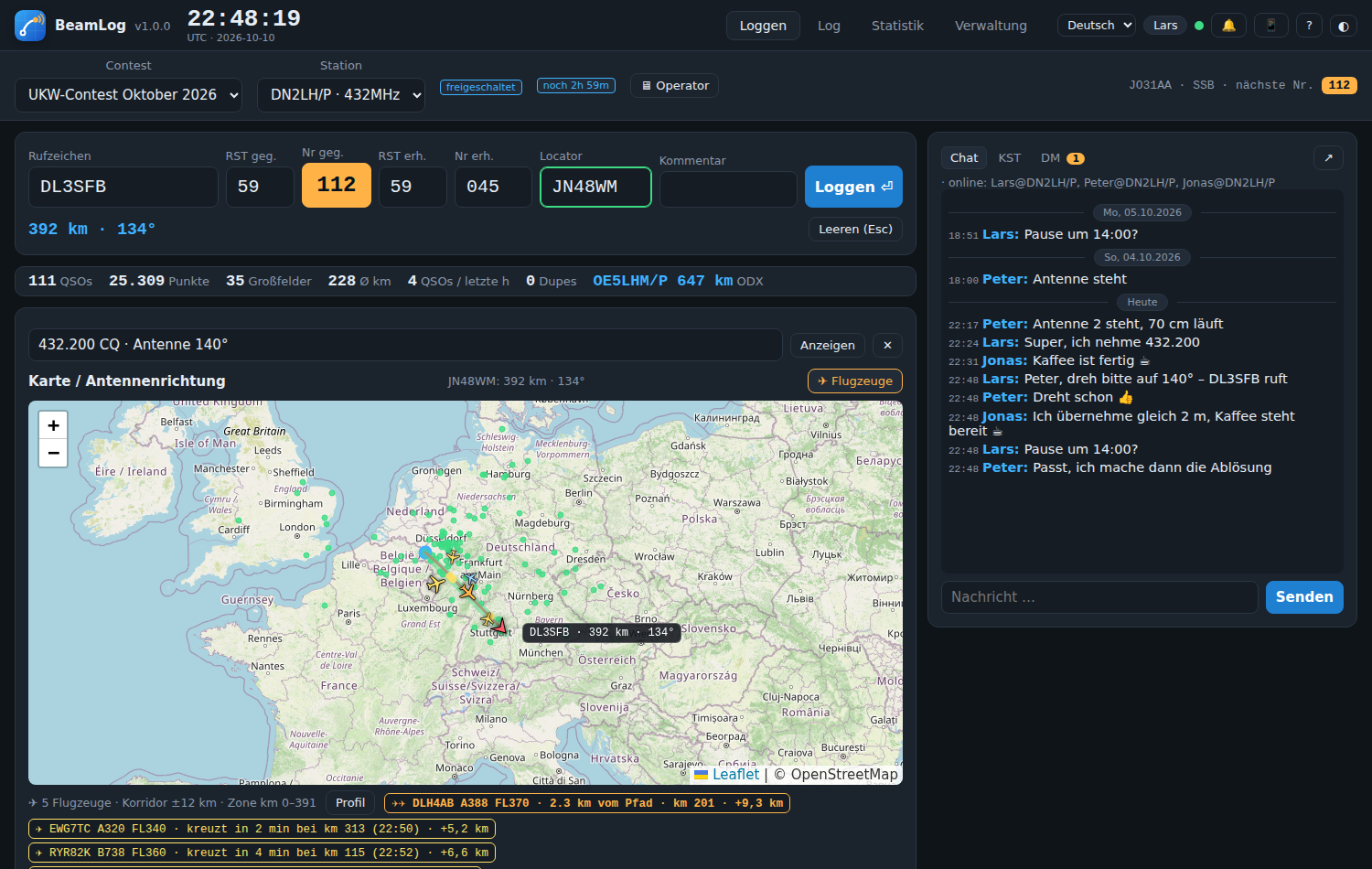Click the Anzeigen button
This screenshot has height=869, width=1372.
pos(827,345)
